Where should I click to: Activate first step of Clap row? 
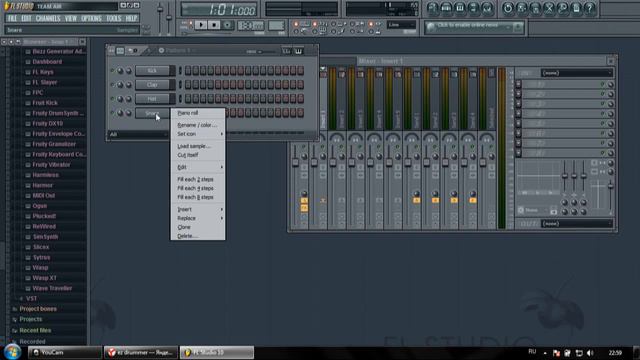(x=188, y=84)
